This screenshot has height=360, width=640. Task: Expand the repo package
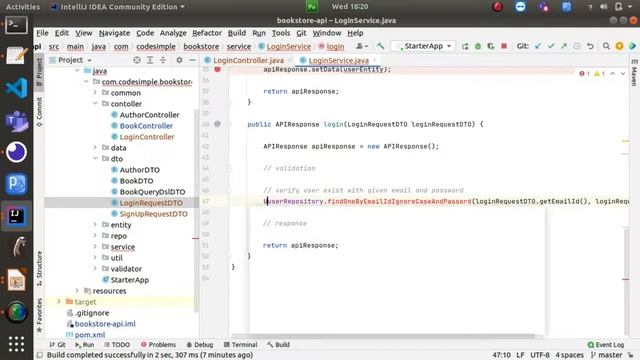coord(95,236)
